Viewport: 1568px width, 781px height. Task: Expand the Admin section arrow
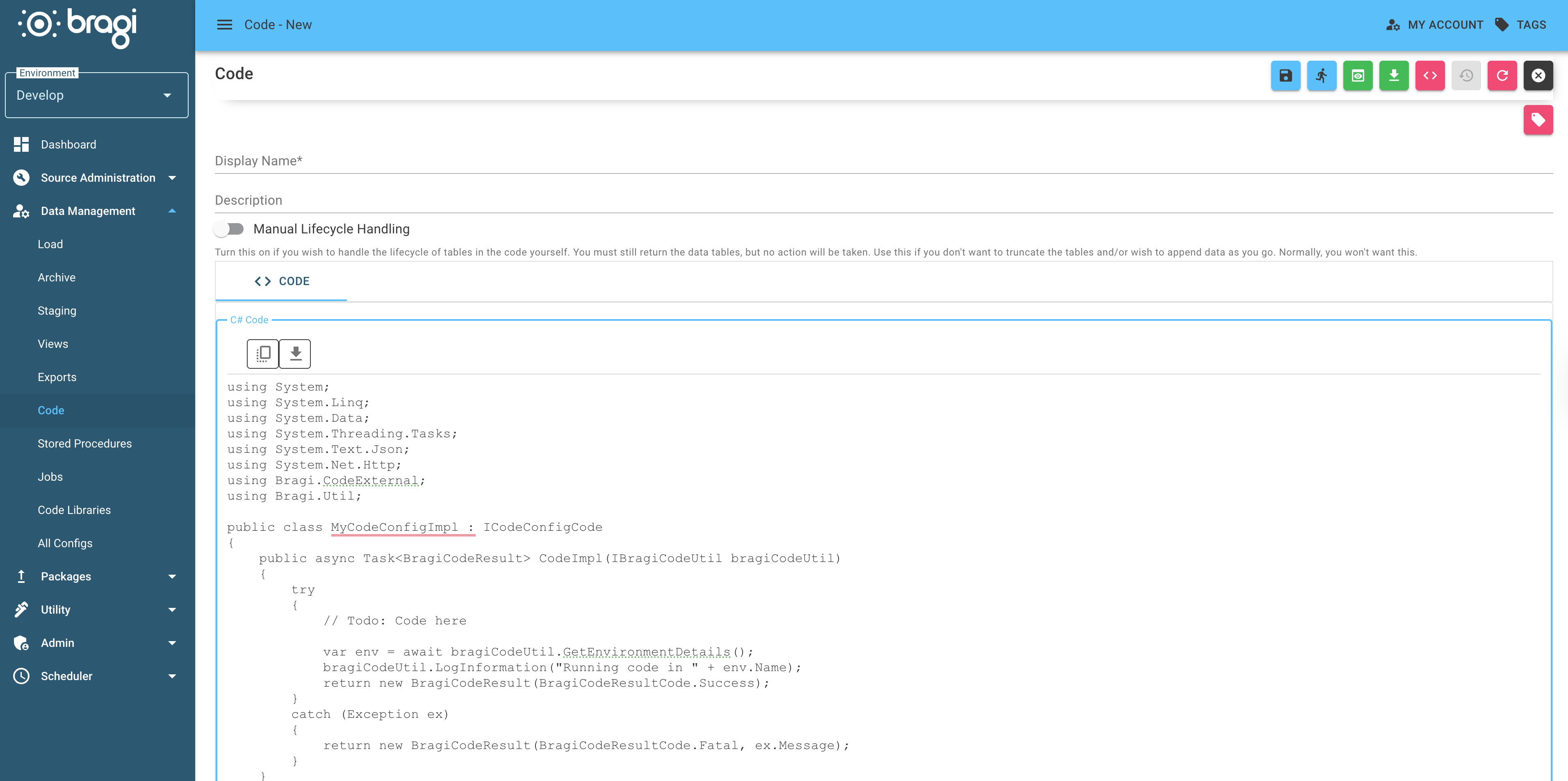pos(172,643)
